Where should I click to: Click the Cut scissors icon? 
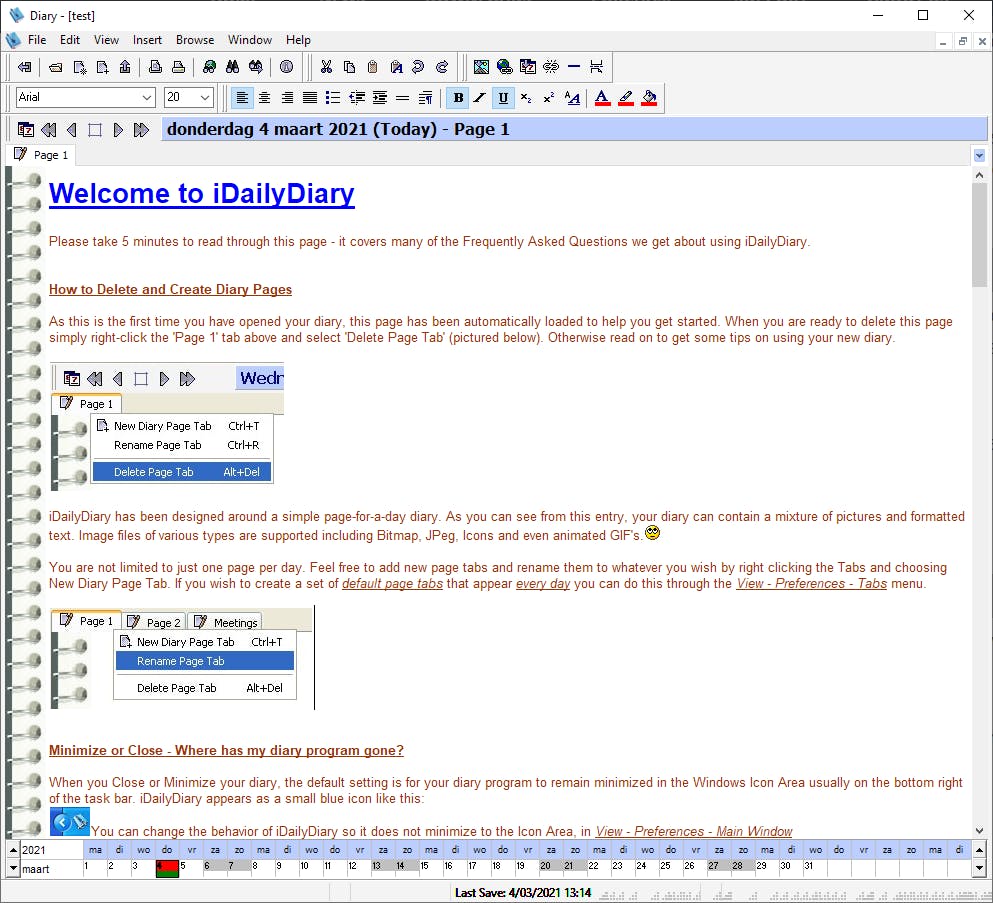[326, 66]
